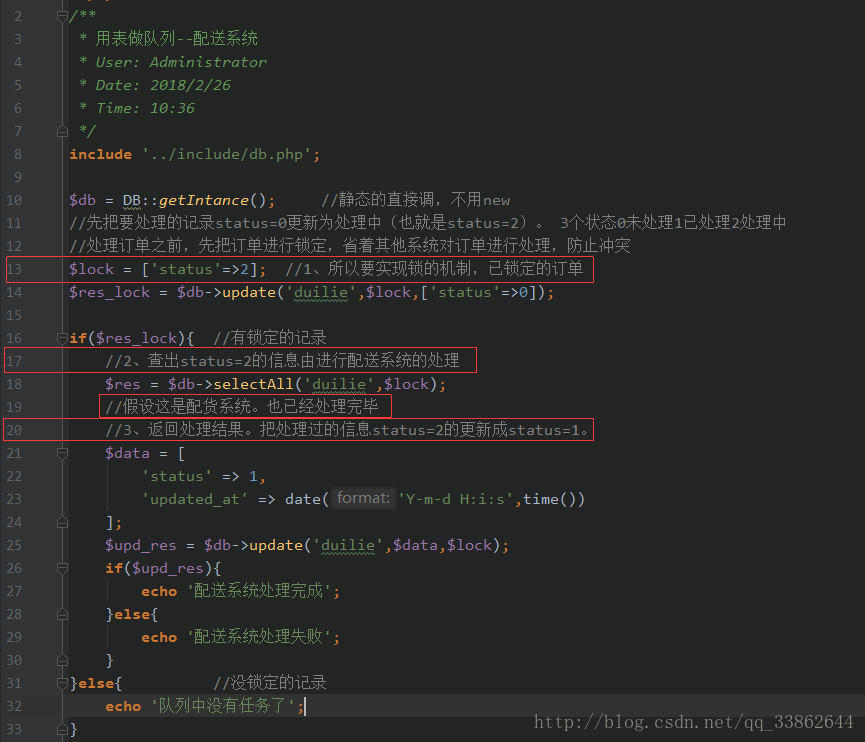Collapse the final else block on line 31
The height and width of the screenshot is (742, 865).
tap(61, 683)
